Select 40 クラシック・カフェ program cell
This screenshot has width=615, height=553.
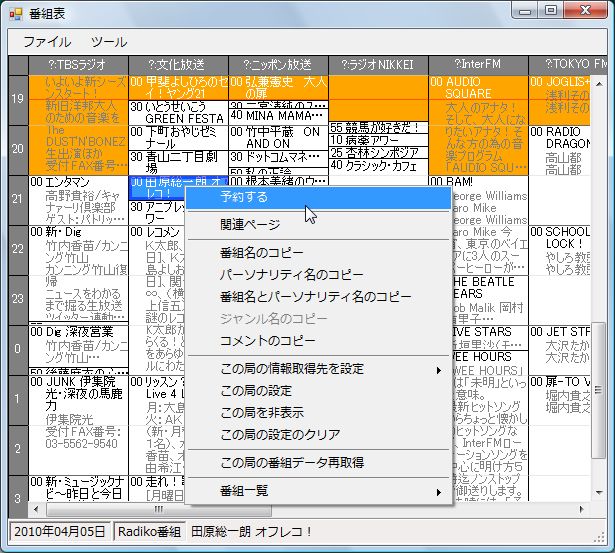[x=378, y=167]
